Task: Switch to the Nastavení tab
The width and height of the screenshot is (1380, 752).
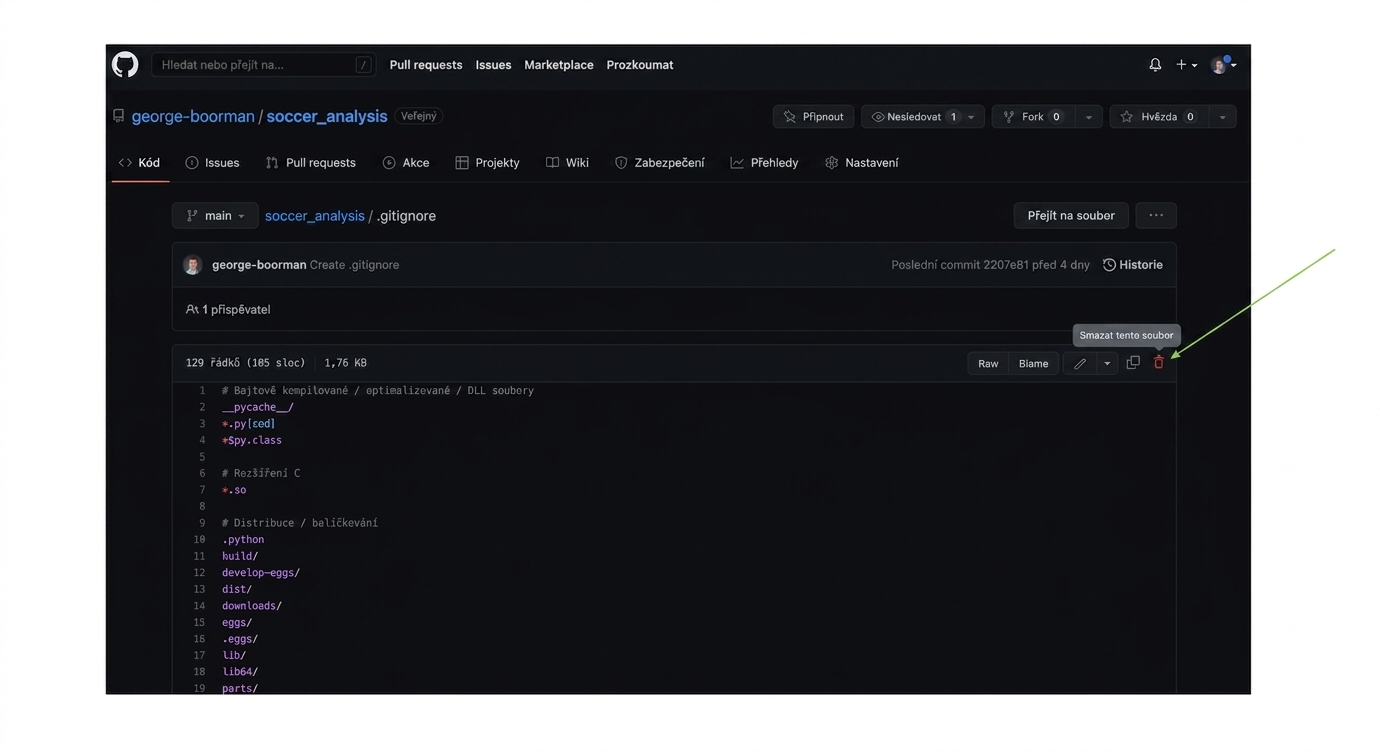Action: click(x=861, y=163)
